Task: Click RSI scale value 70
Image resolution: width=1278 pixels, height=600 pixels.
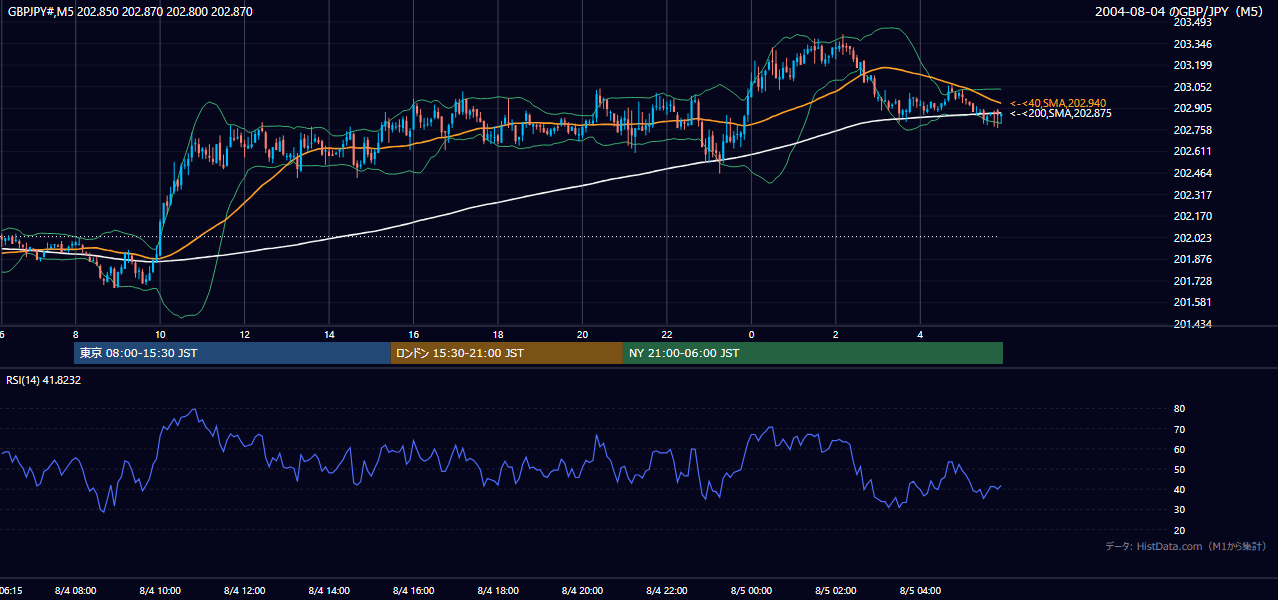Action: [1180, 429]
